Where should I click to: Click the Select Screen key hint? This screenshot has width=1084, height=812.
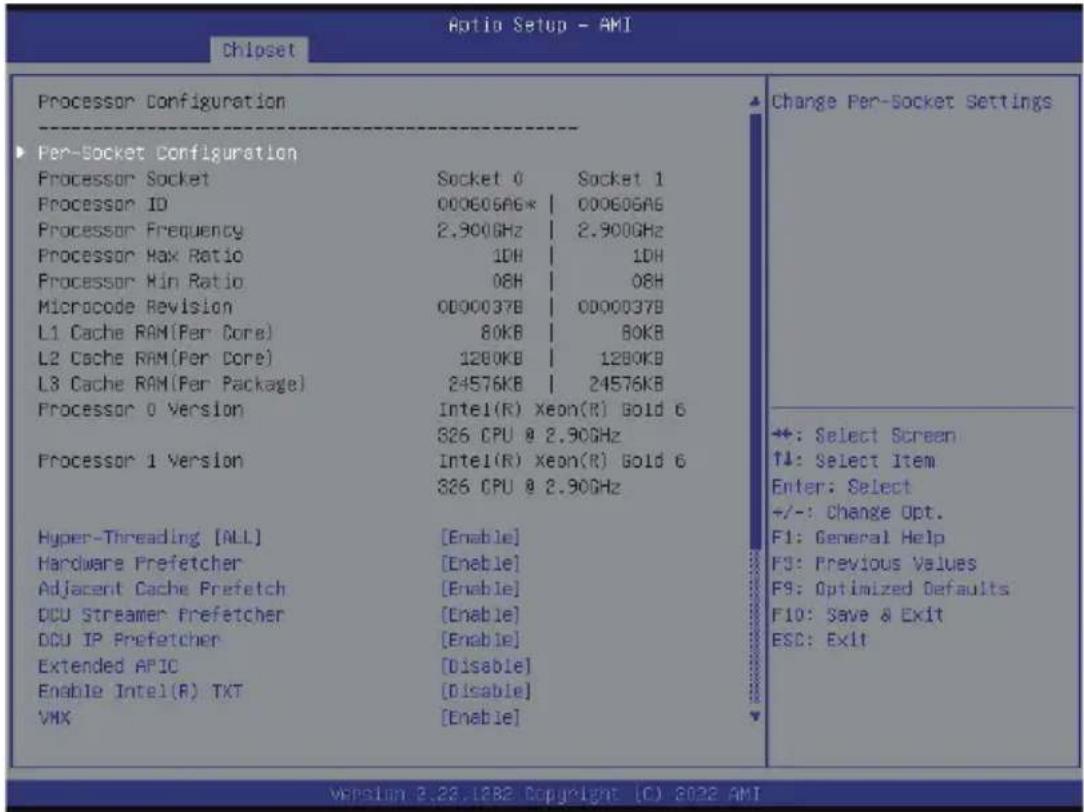click(863, 435)
